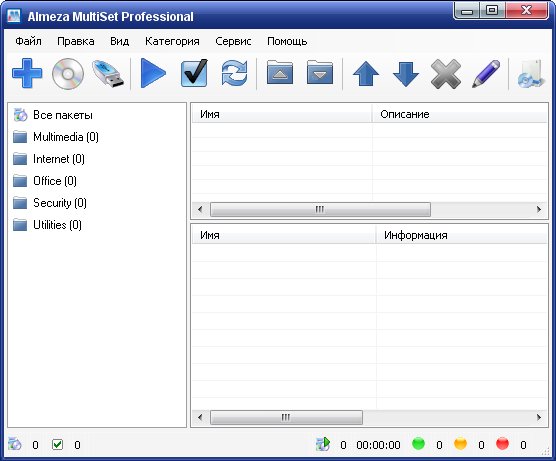Click the USB flash drive icon
556x461 pixels.
click(108, 74)
